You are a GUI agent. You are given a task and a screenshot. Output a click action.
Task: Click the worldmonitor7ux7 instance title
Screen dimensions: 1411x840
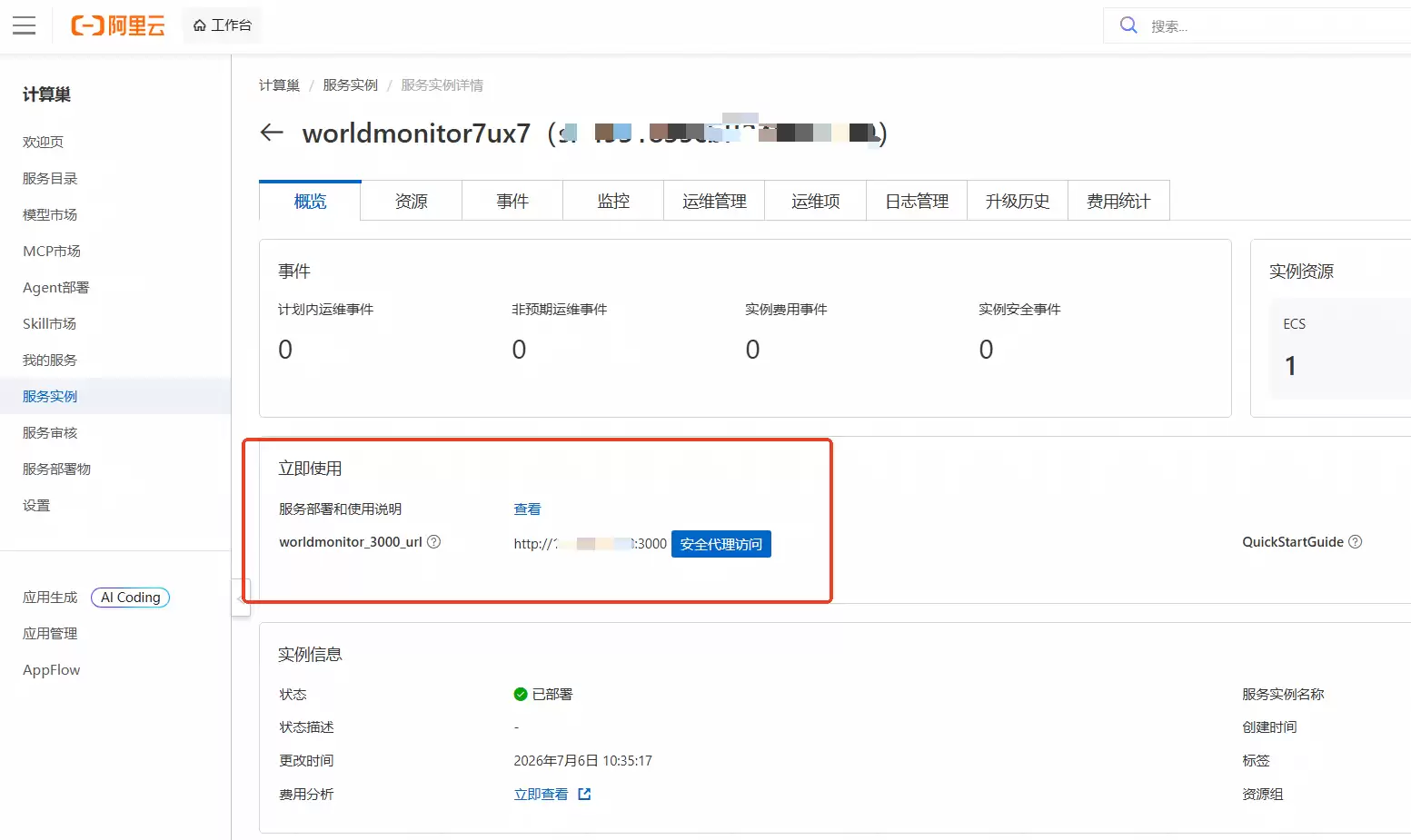click(x=416, y=133)
